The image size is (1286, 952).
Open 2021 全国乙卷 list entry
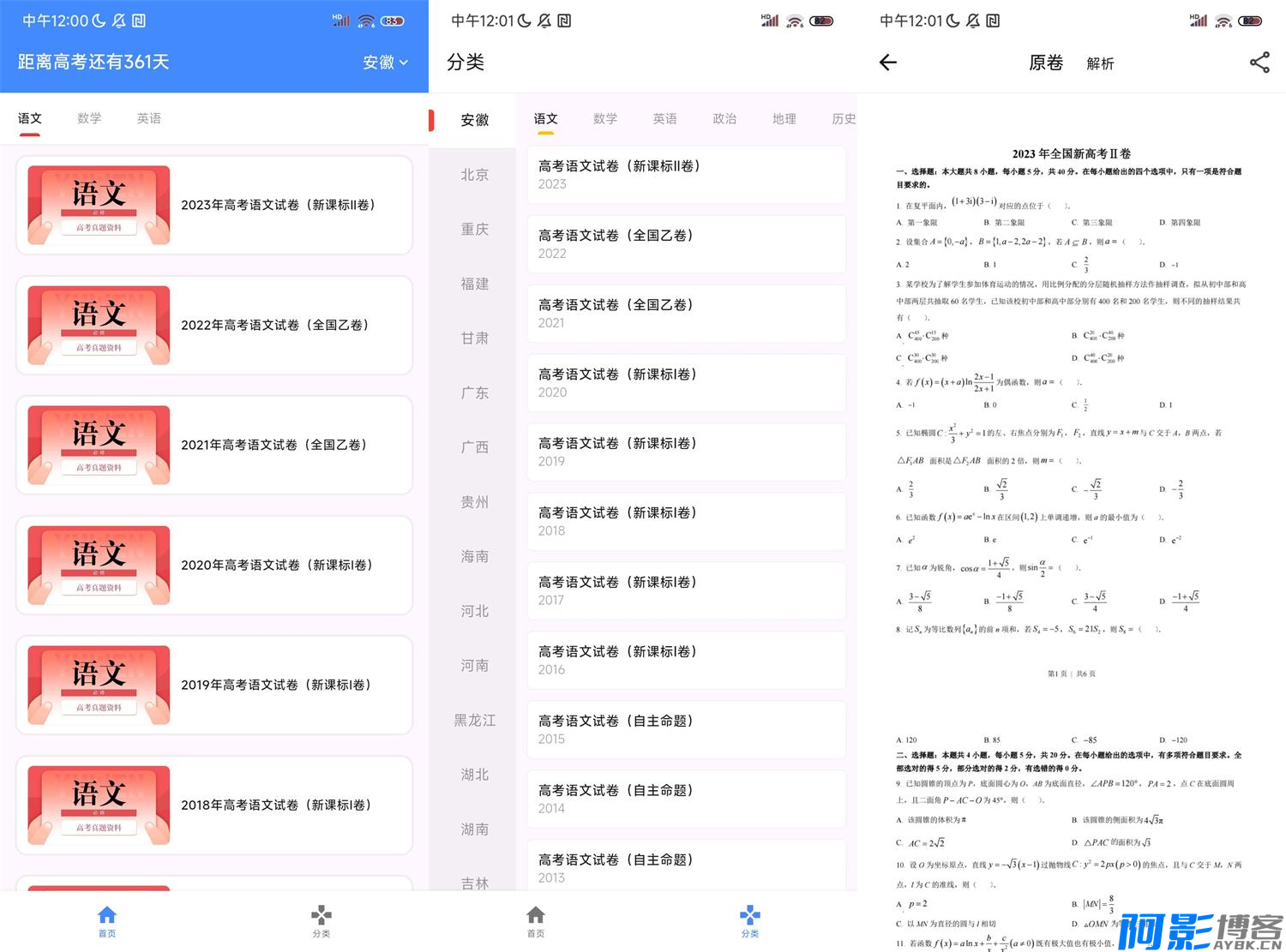pyautogui.click(x=686, y=314)
